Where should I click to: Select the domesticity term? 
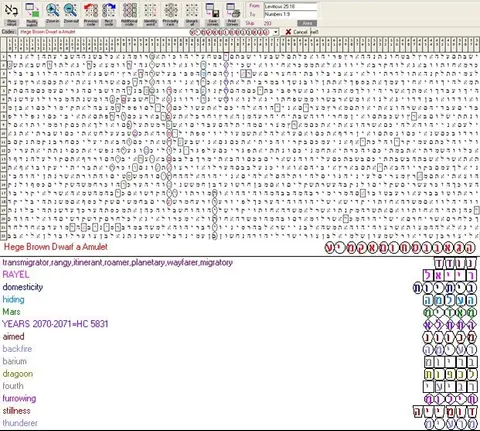click(23, 287)
